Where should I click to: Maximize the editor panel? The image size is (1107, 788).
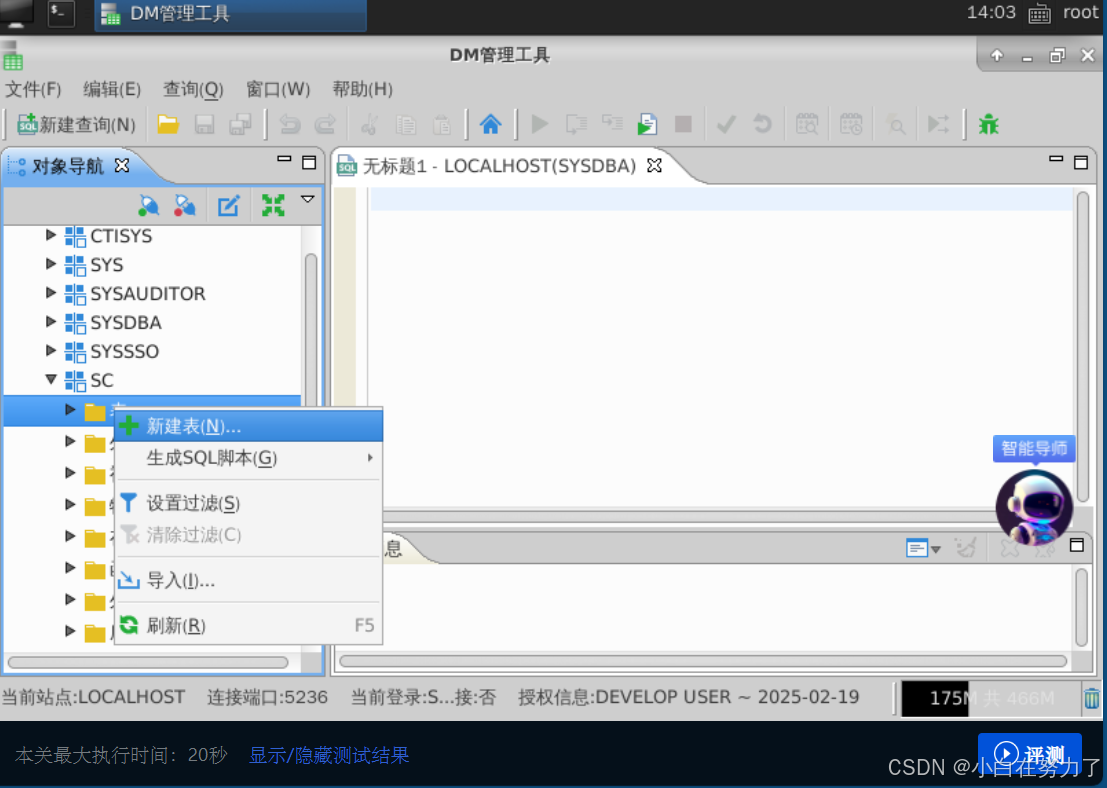[1081, 162]
